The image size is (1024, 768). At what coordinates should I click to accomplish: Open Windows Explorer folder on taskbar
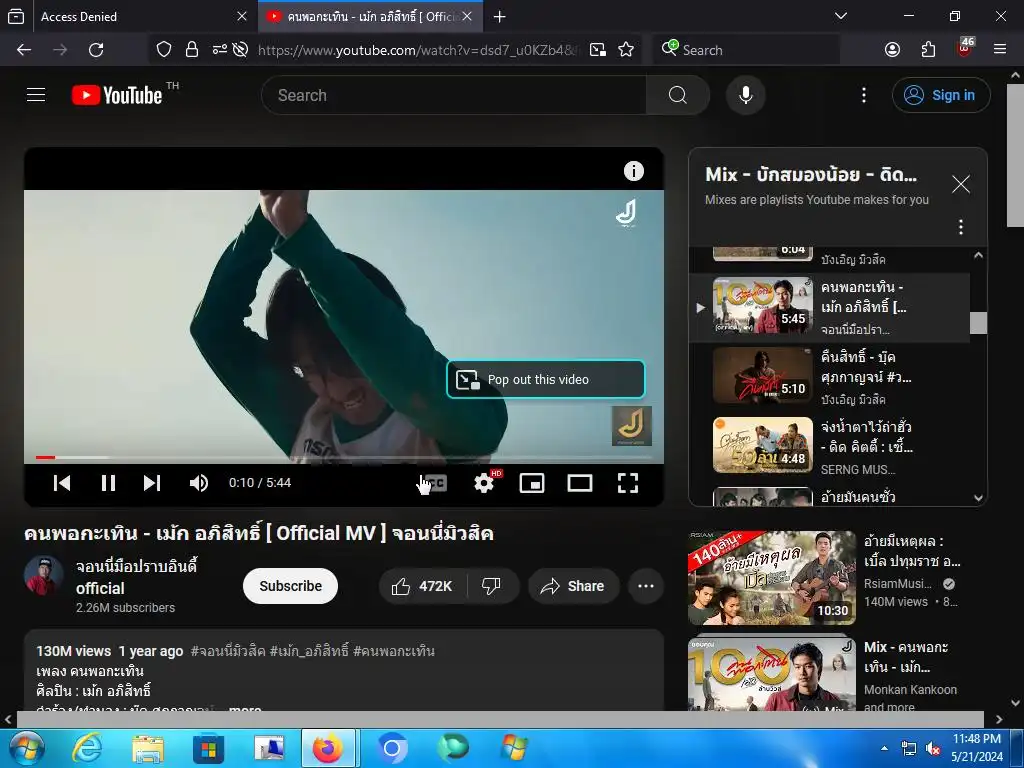tap(148, 748)
